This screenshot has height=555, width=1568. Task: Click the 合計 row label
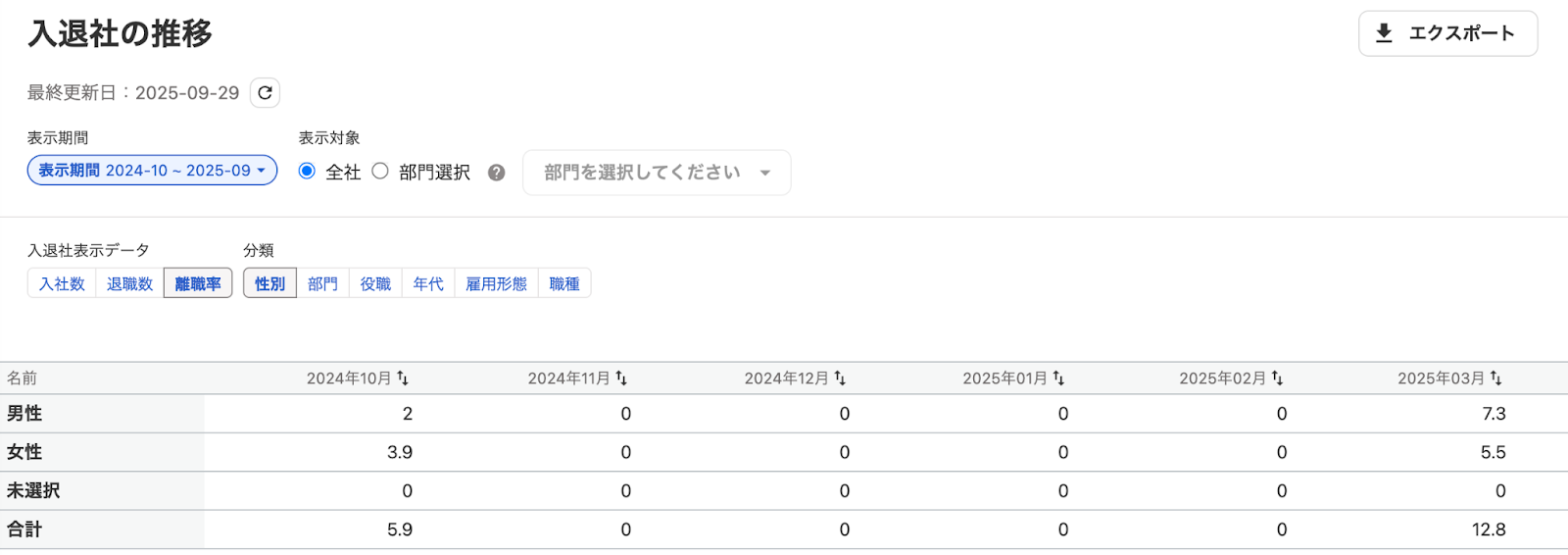click(x=24, y=530)
